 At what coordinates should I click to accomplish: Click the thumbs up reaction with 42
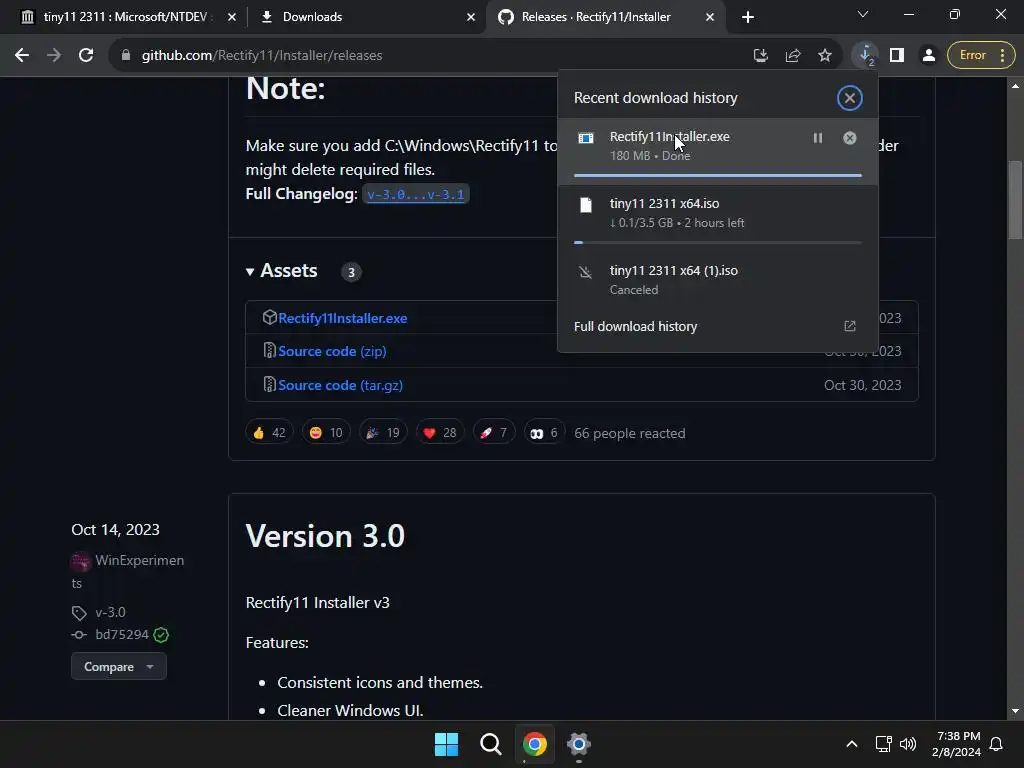pyautogui.click(x=269, y=432)
